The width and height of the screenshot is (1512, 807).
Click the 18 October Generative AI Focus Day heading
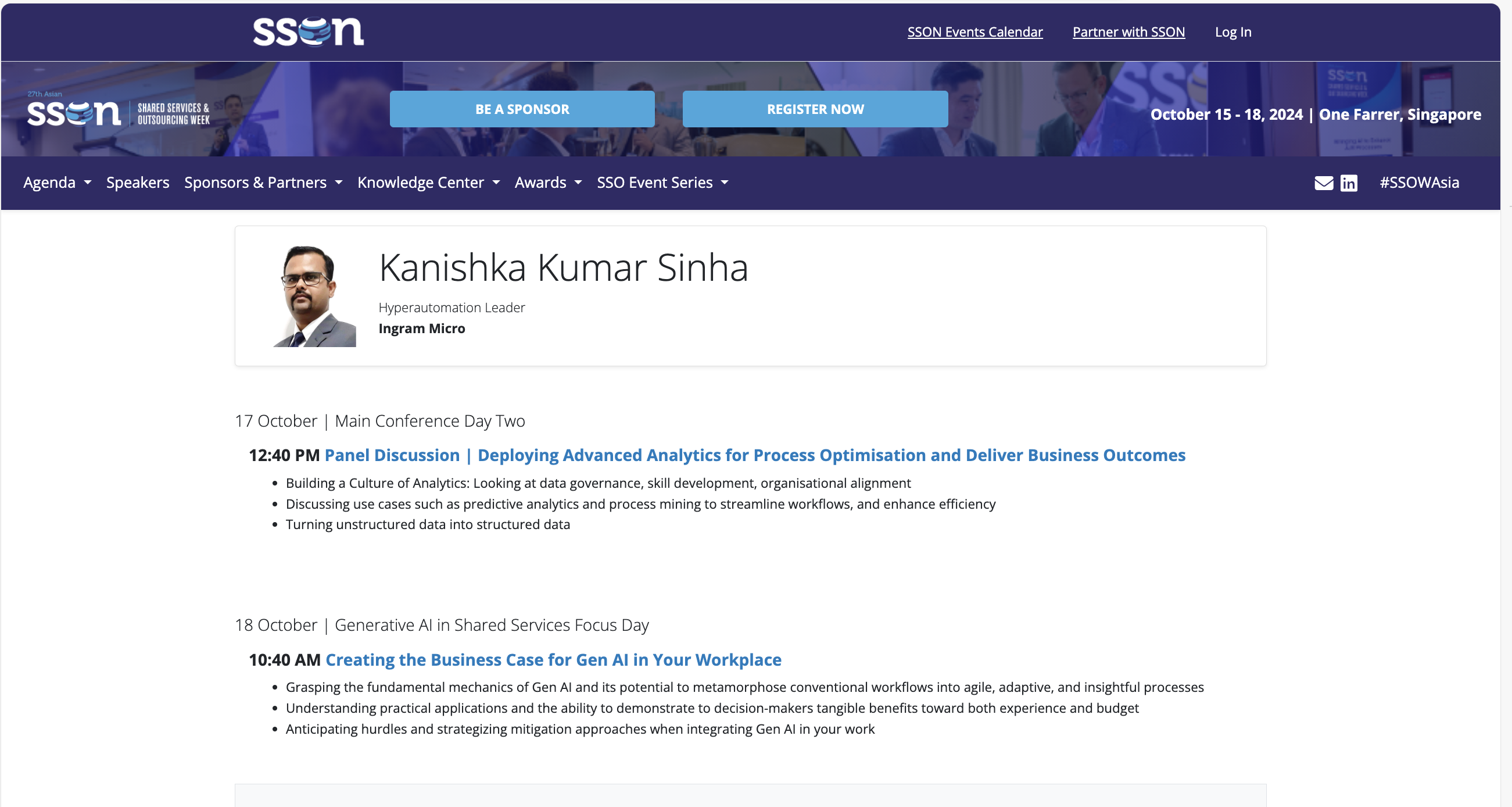(442, 625)
